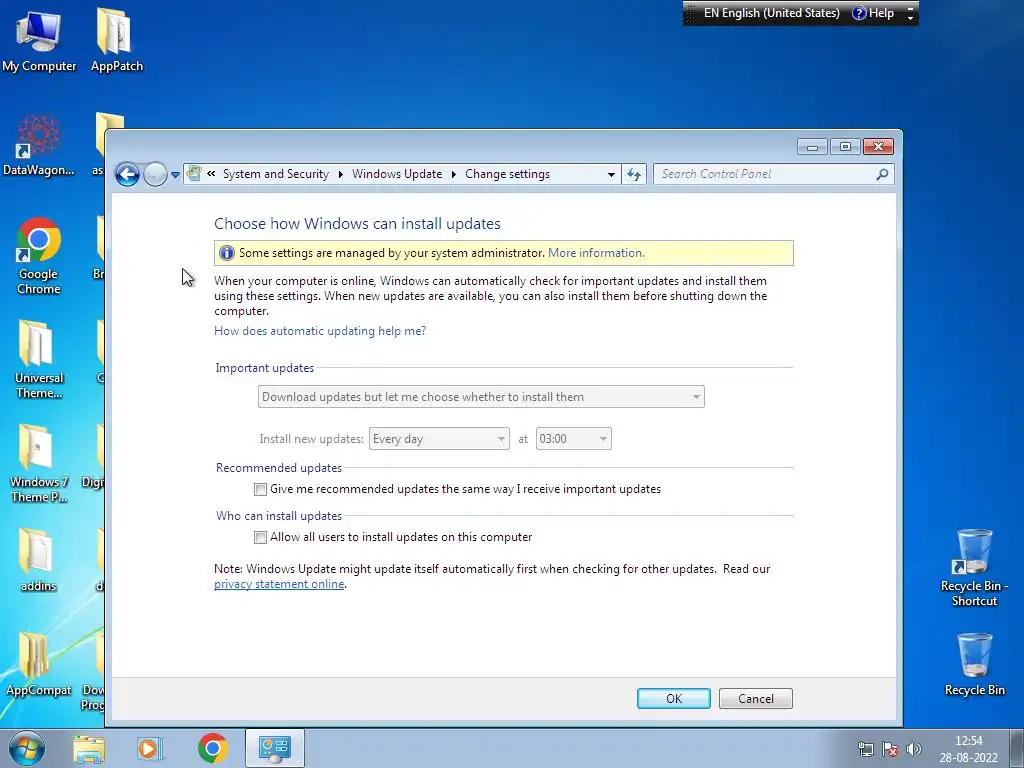Click the breadcrumb overflow chevrons
The width and height of the screenshot is (1024, 768).
click(x=211, y=174)
